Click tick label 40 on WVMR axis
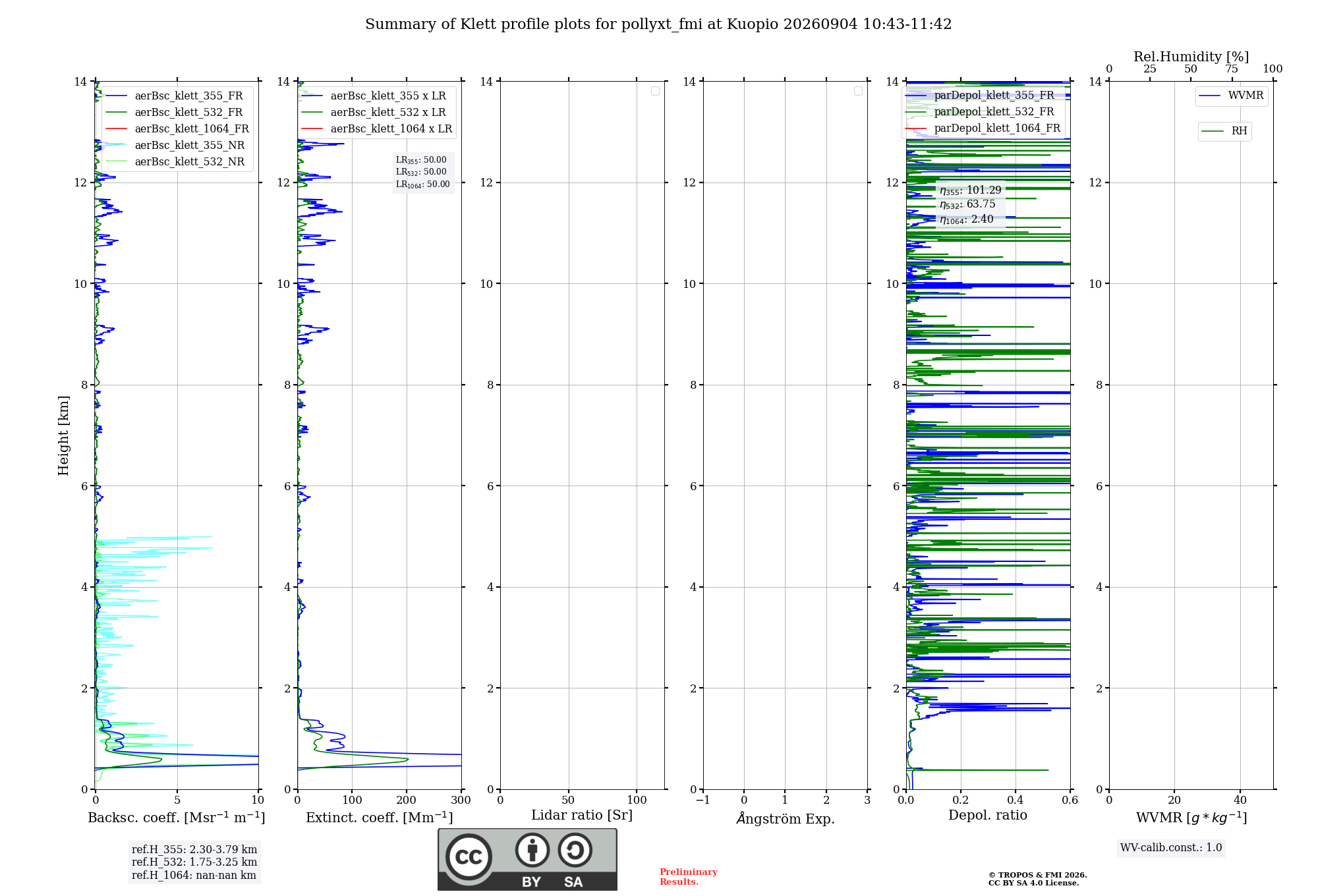This screenshot has height=896, width=1318. (x=1240, y=800)
